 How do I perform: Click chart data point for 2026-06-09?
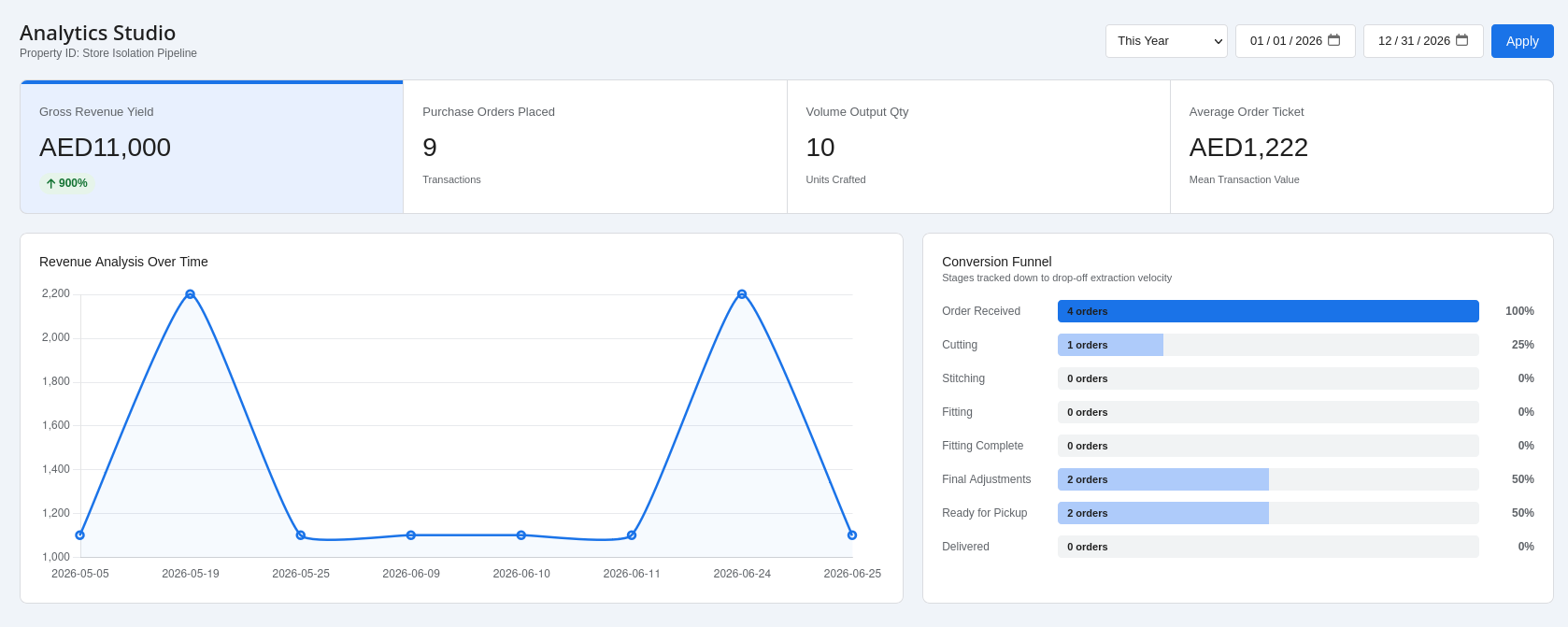pos(411,535)
